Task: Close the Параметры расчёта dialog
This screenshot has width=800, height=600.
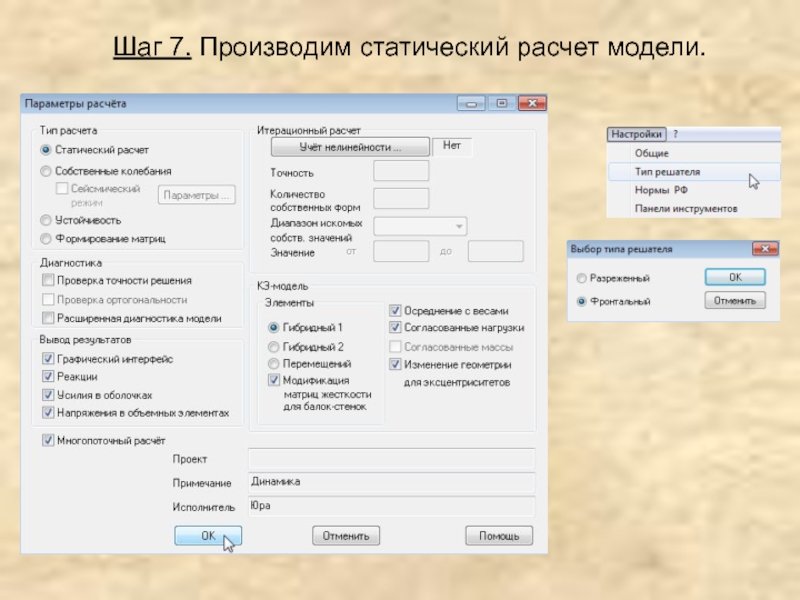Action: pyautogui.click(x=532, y=104)
